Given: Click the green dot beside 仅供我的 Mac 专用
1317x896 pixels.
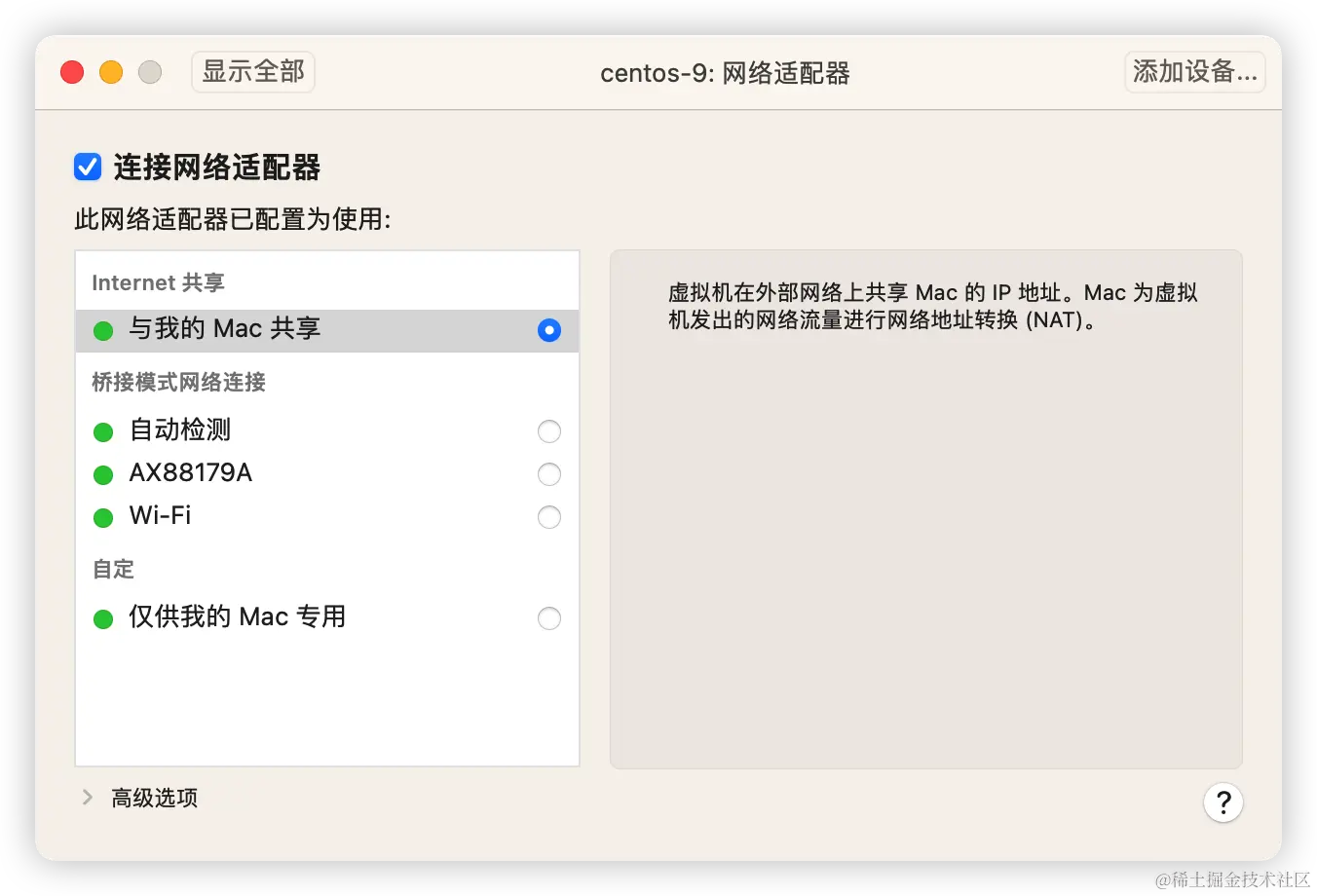Looking at the screenshot, I should (x=103, y=617).
